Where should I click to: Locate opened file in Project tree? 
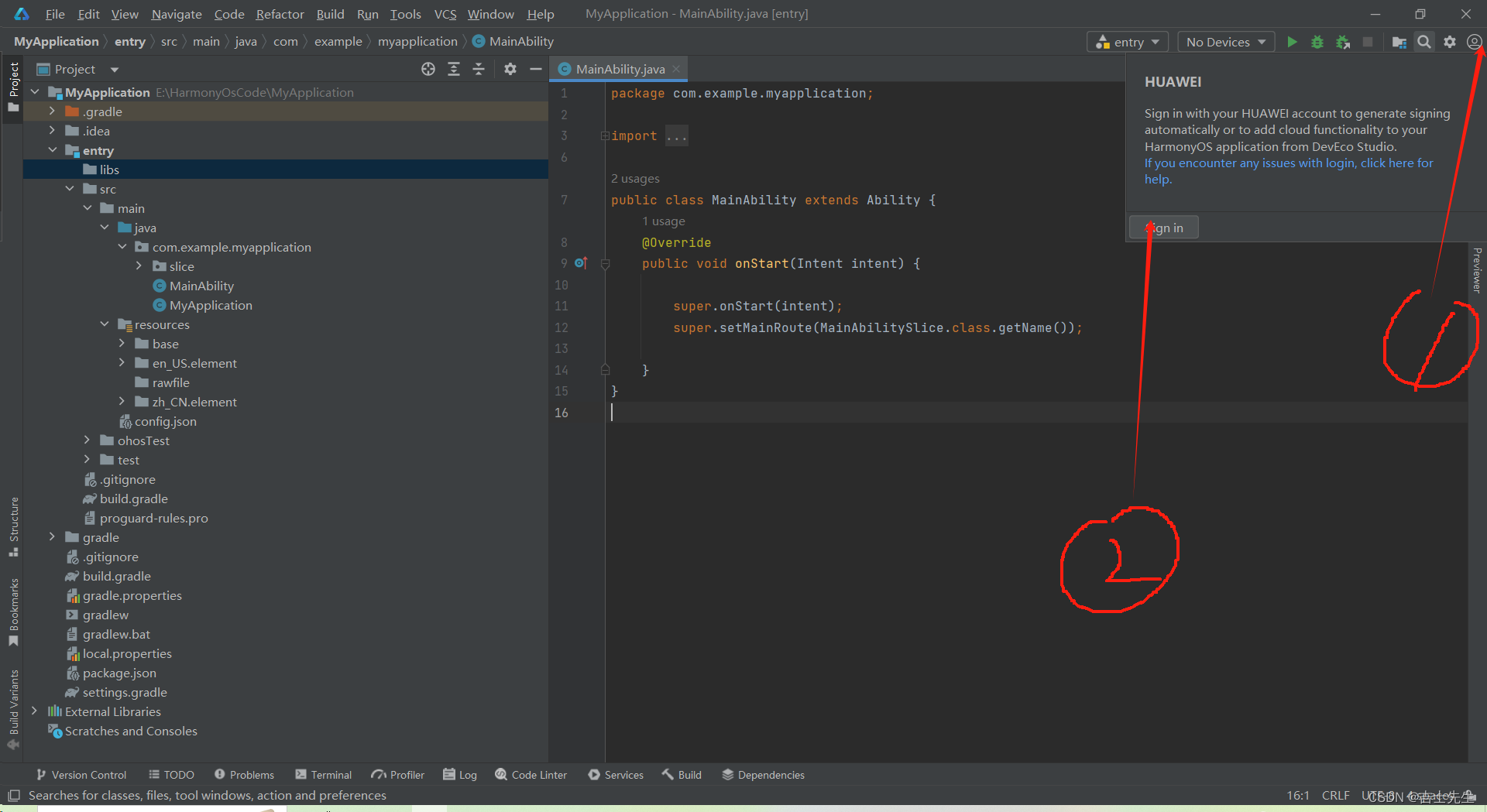click(428, 69)
